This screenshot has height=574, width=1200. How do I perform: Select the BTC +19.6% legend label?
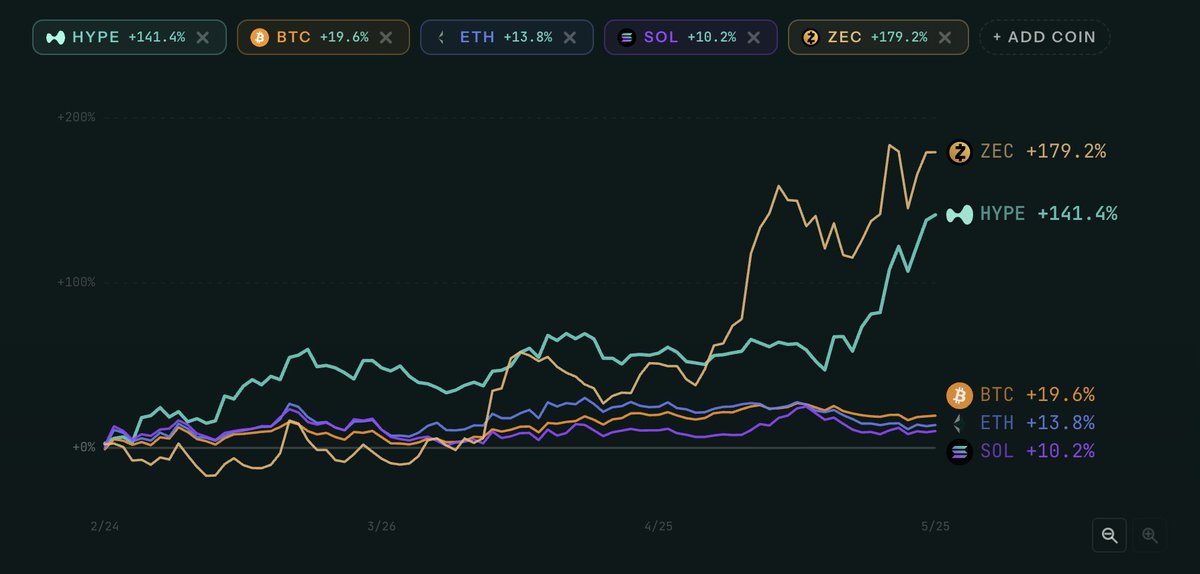pyautogui.click(x=1037, y=394)
